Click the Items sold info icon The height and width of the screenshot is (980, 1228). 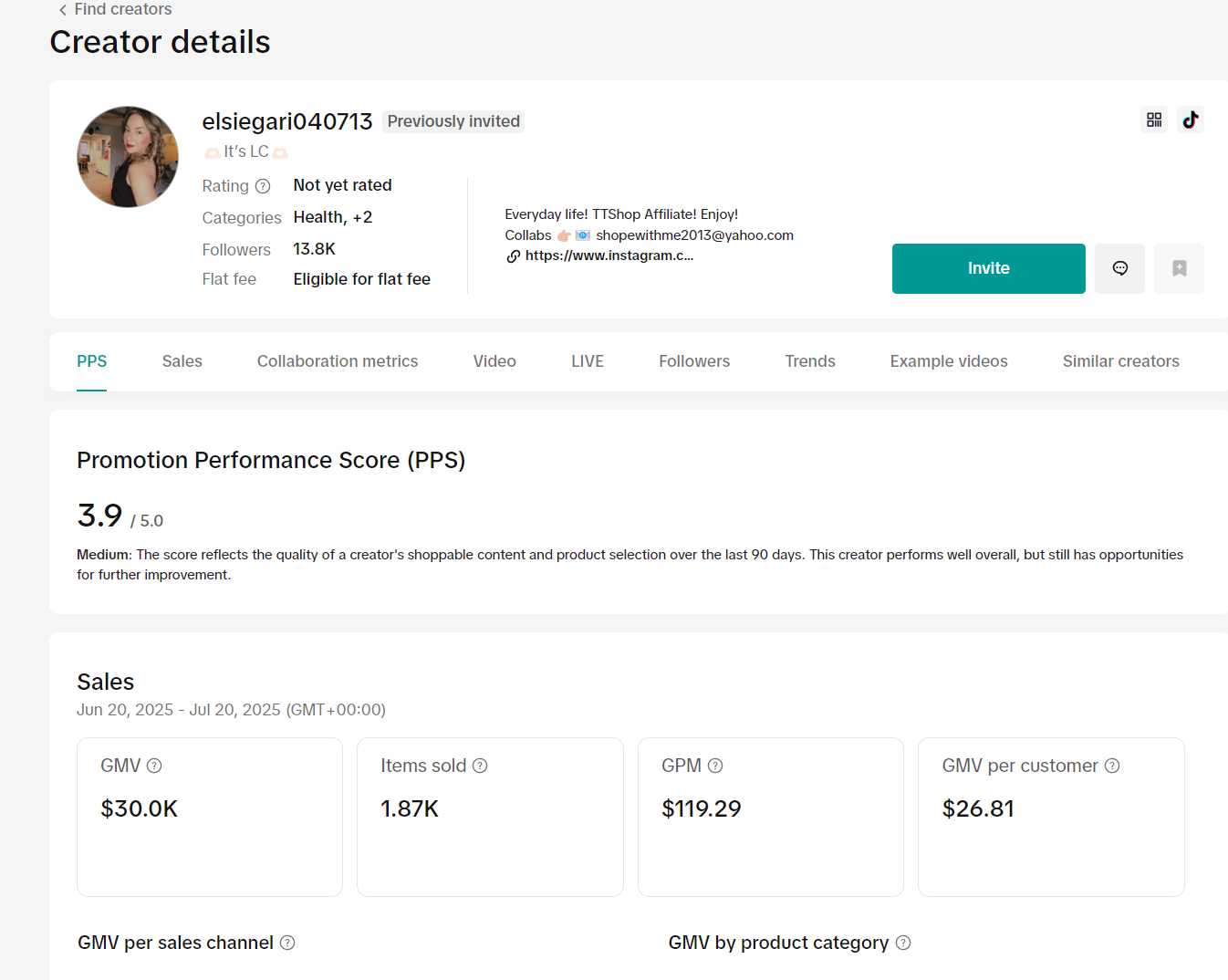[x=480, y=766]
